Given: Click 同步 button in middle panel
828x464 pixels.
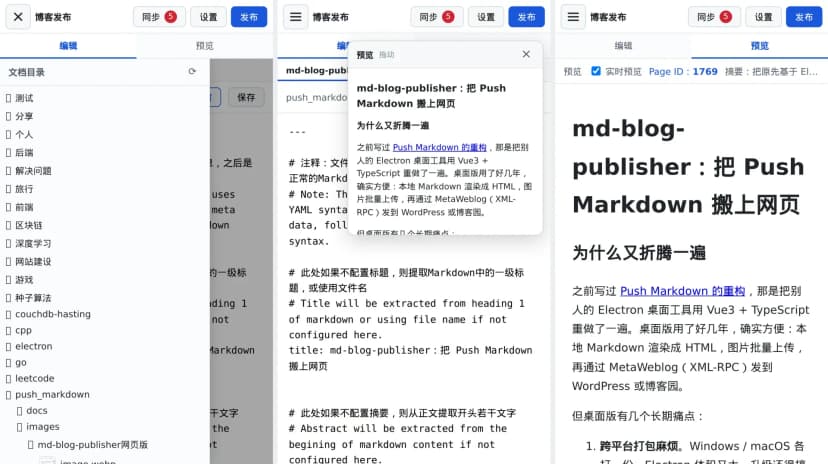Looking at the screenshot, I should point(437,17).
